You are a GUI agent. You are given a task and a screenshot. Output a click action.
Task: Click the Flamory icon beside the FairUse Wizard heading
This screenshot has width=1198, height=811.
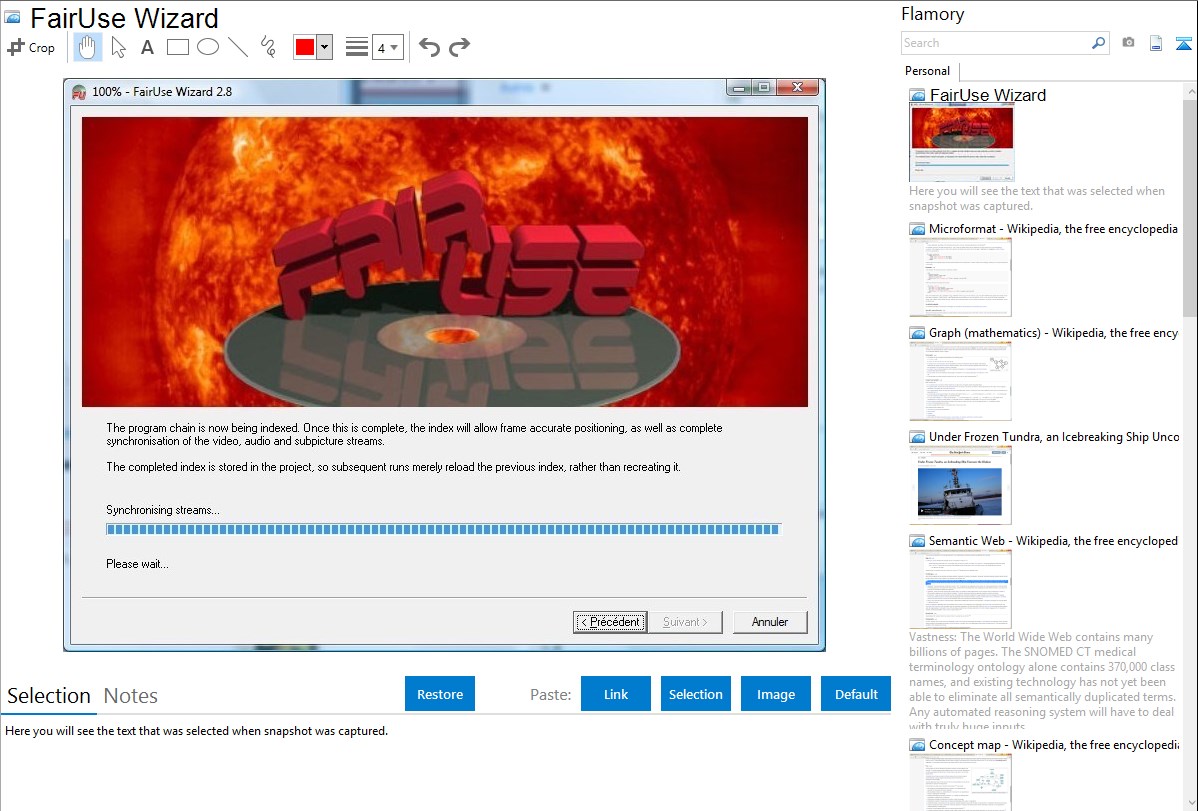click(x=12, y=18)
